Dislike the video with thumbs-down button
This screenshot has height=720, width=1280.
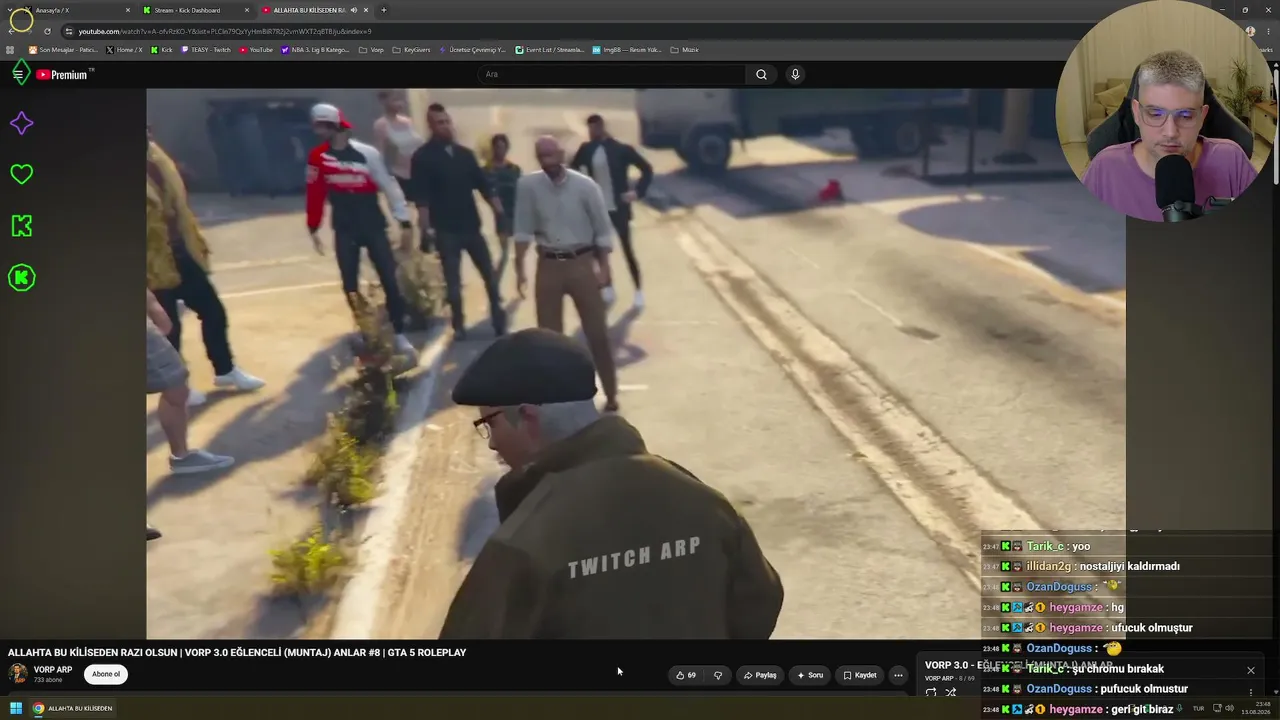(717, 675)
